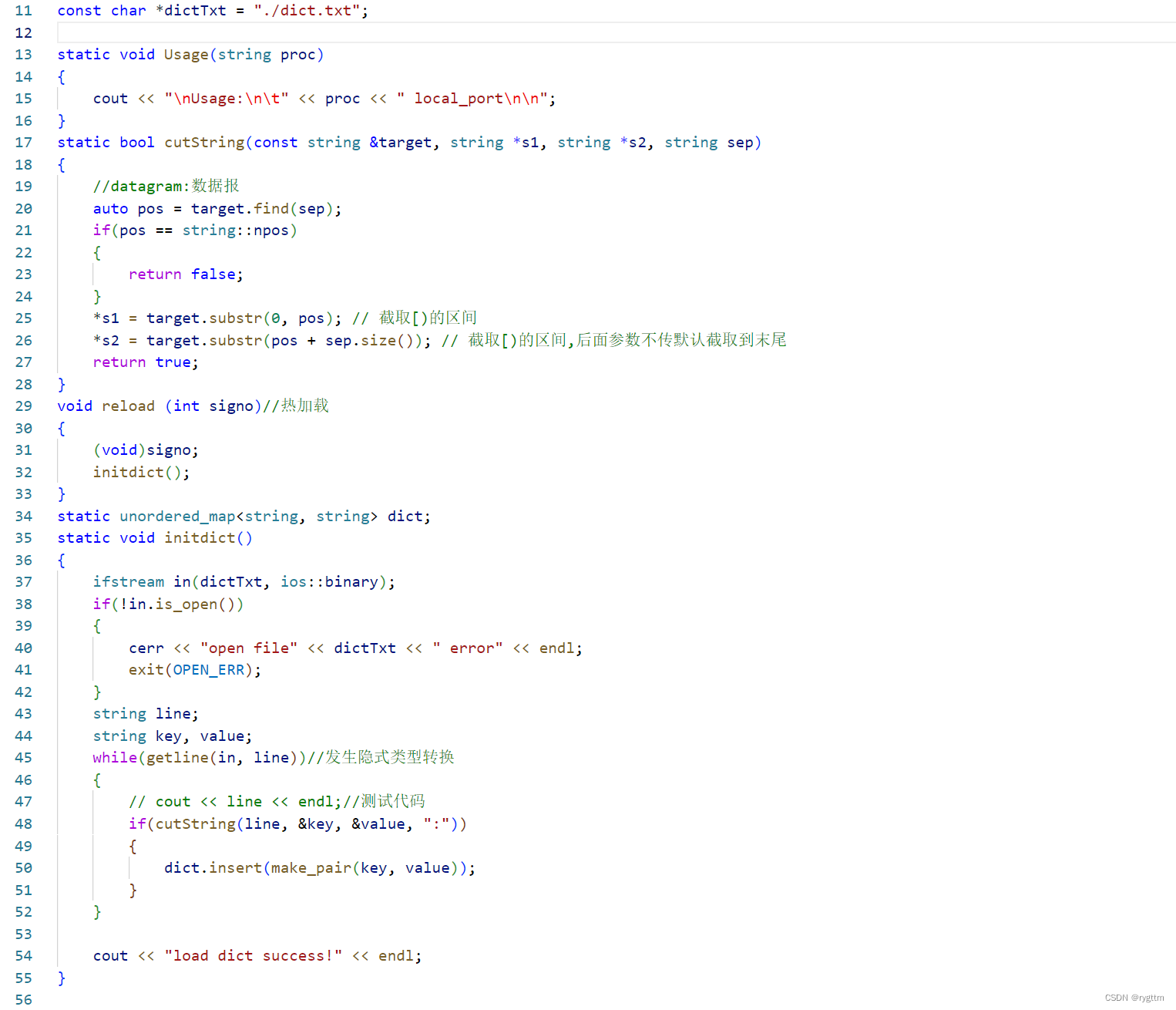Screen dimensions: 1176x1010
Task: Click the "open file" string on line 40
Action: (249, 648)
